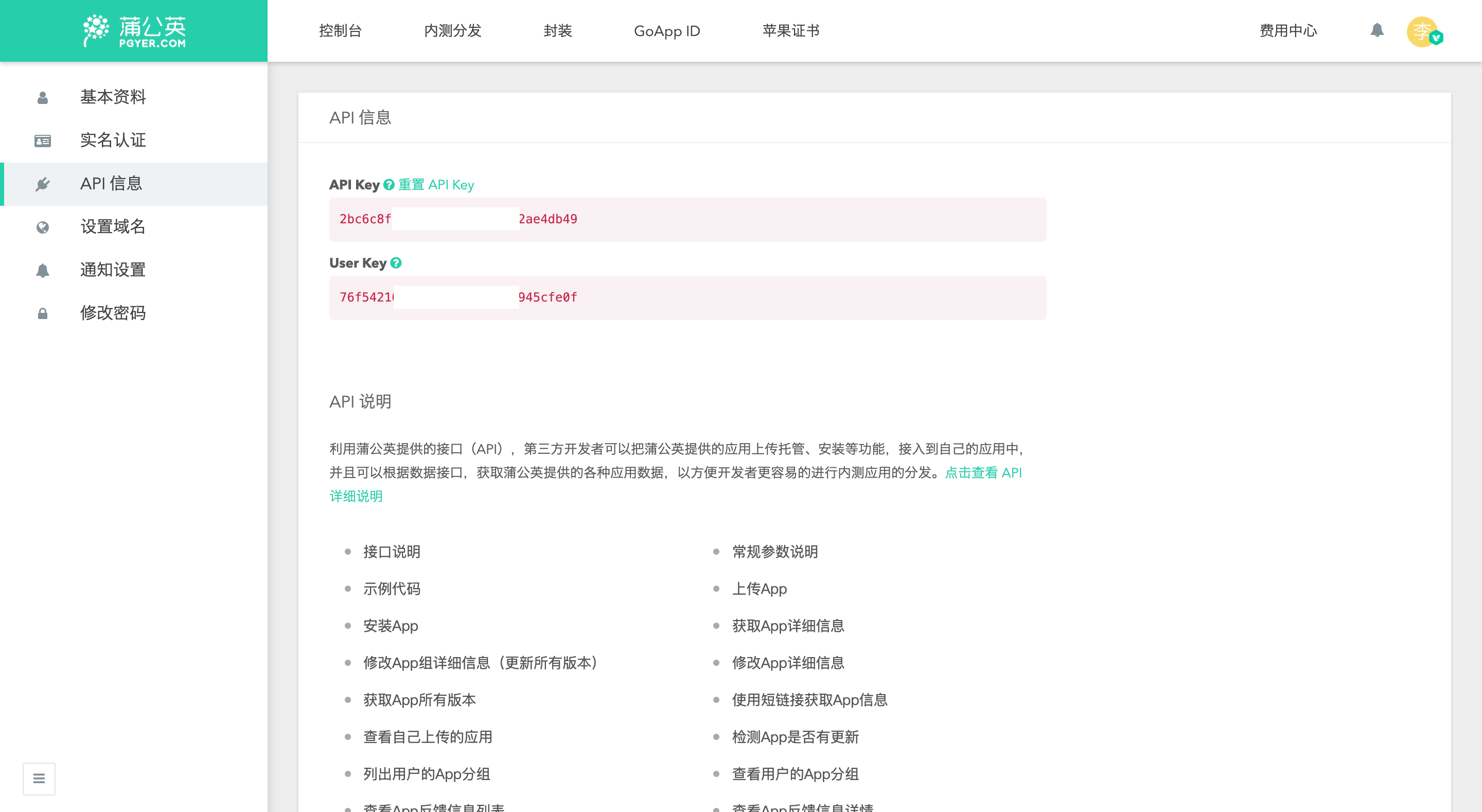Viewport: 1482px width, 812px height.
Task: Select 实名认证 in the sidebar
Action: pos(133,140)
